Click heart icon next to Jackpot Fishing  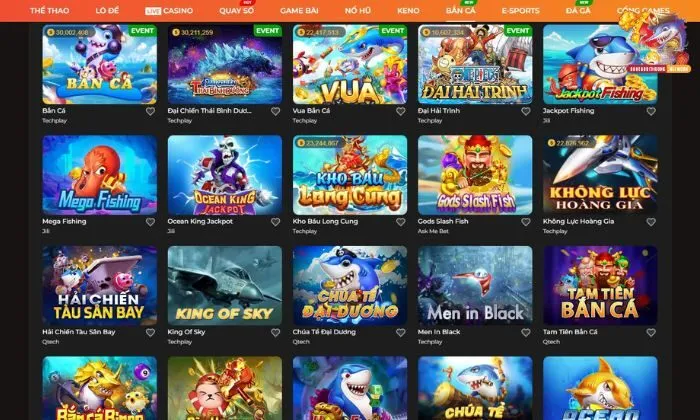tap(651, 111)
